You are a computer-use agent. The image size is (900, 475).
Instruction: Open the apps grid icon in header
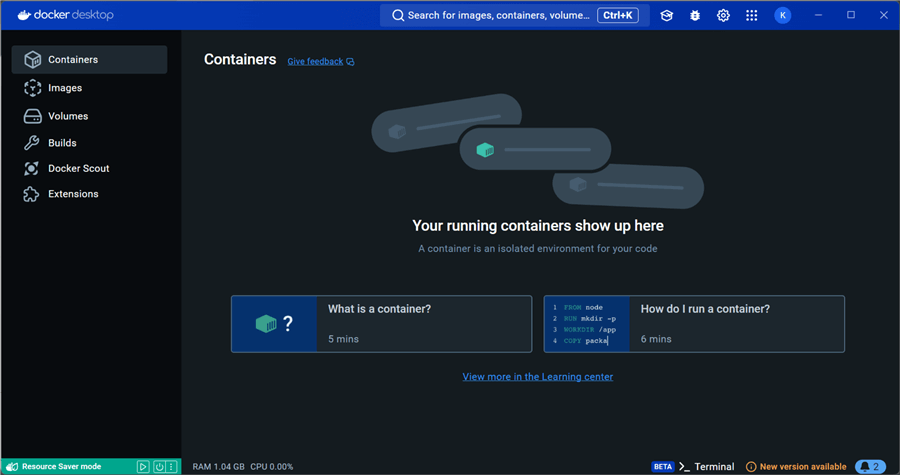(x=752, y=15)
